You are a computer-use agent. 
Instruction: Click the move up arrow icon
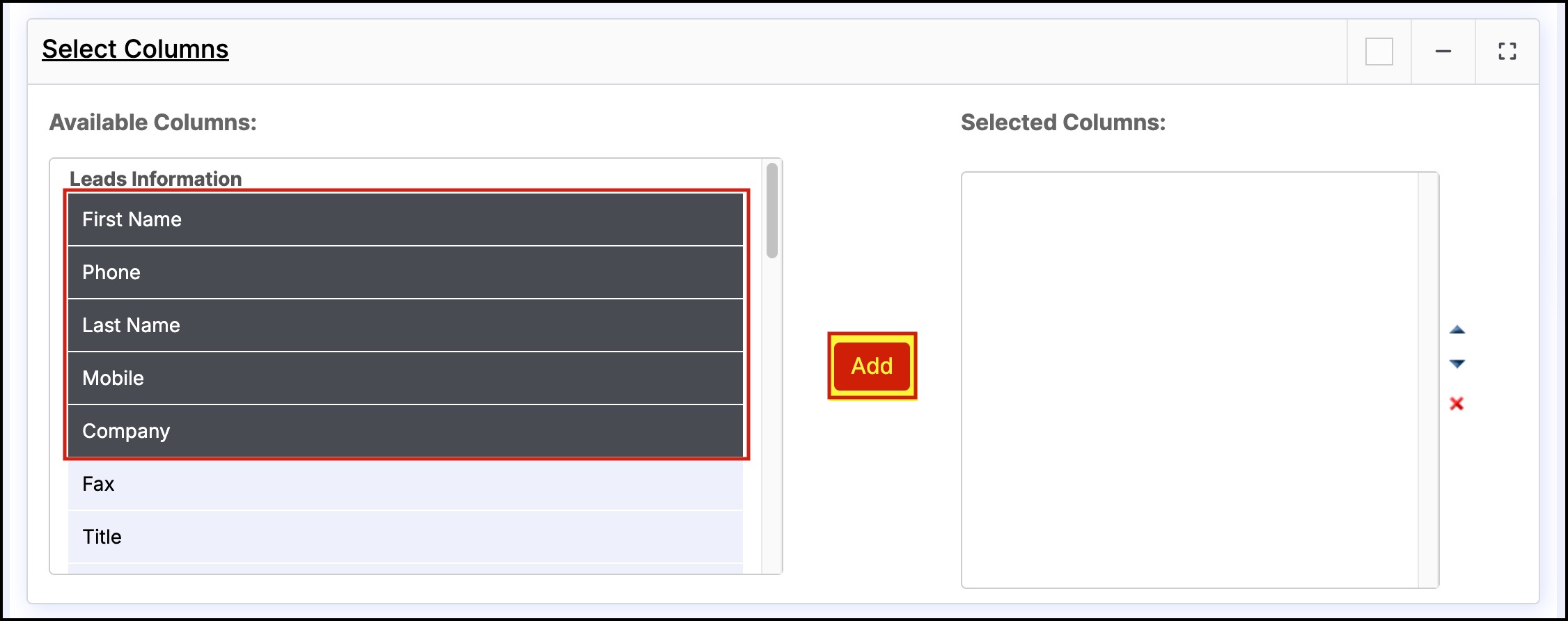click(1457, 330)
